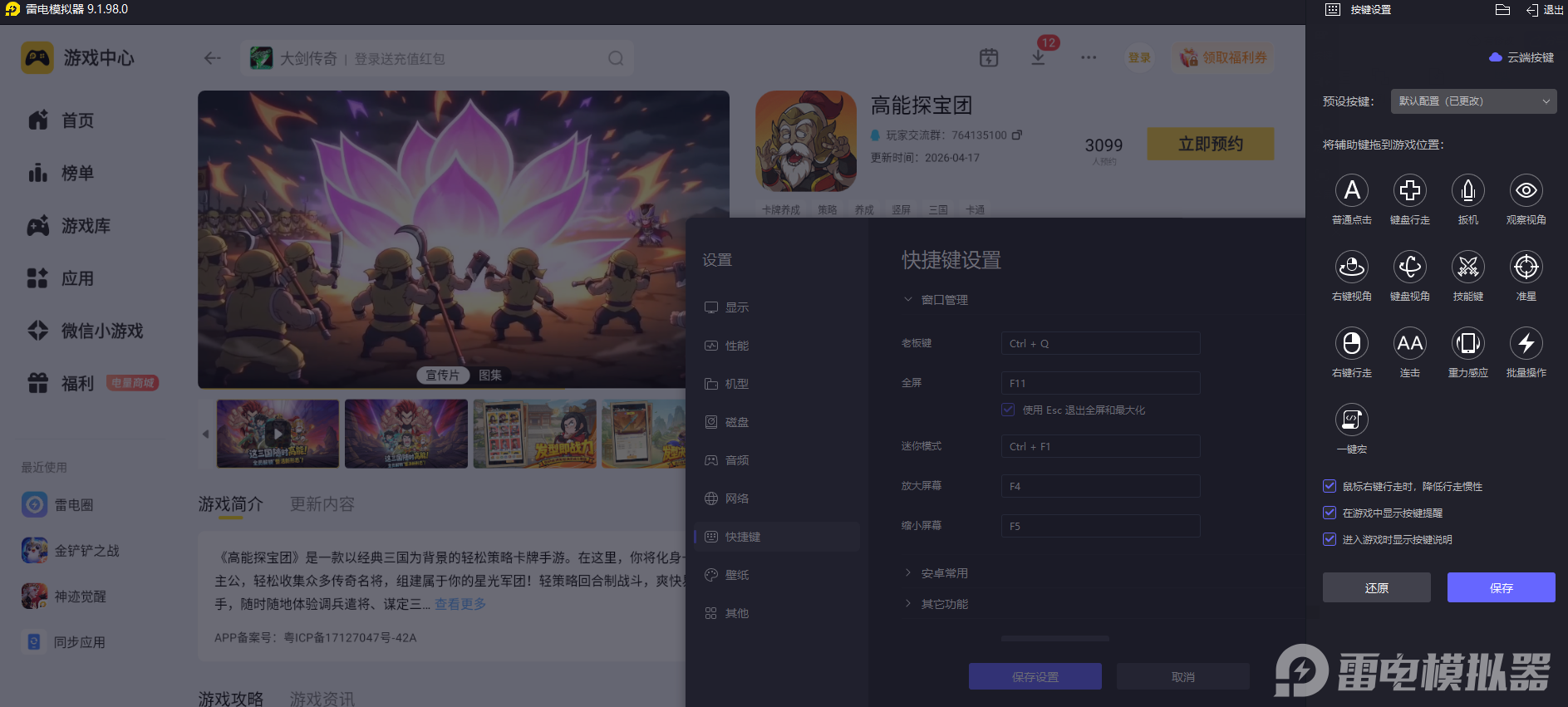Toggle 进入游戏时显示按键说明 checkbox
Image resolution: width=1568 pixels, height=707 pixels.
[1330, 539]
